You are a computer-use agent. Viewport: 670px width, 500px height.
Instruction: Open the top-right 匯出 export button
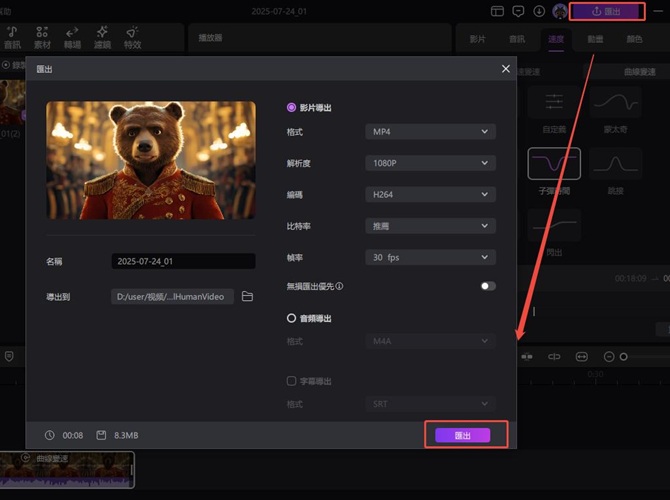(x=606, y=12)
